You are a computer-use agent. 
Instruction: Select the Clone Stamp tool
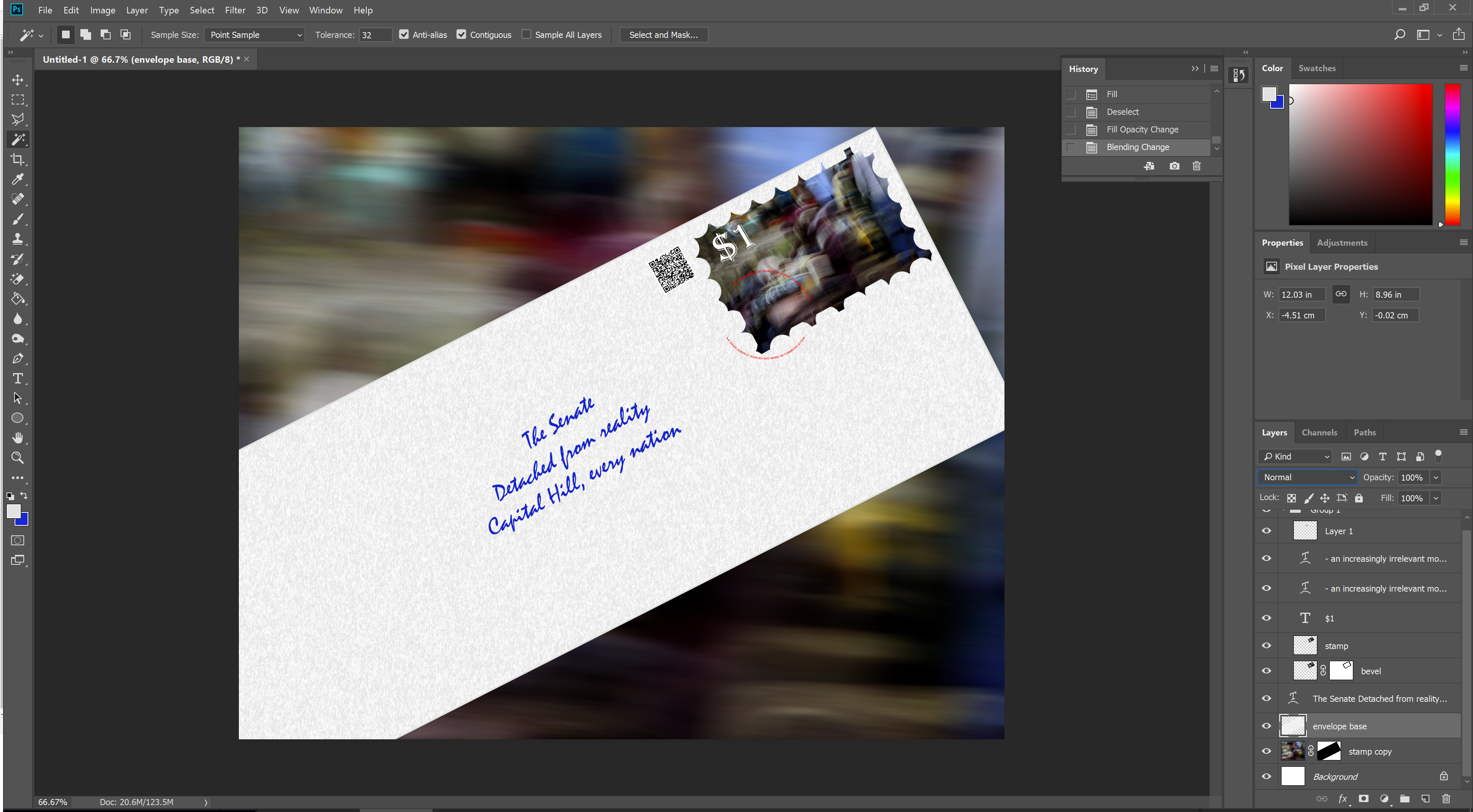click(18, 239)
